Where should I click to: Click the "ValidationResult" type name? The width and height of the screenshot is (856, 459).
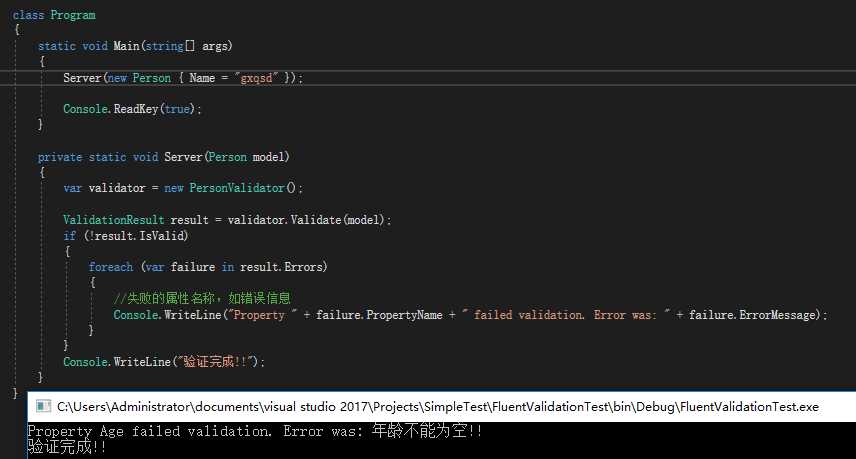coord(114,220)
